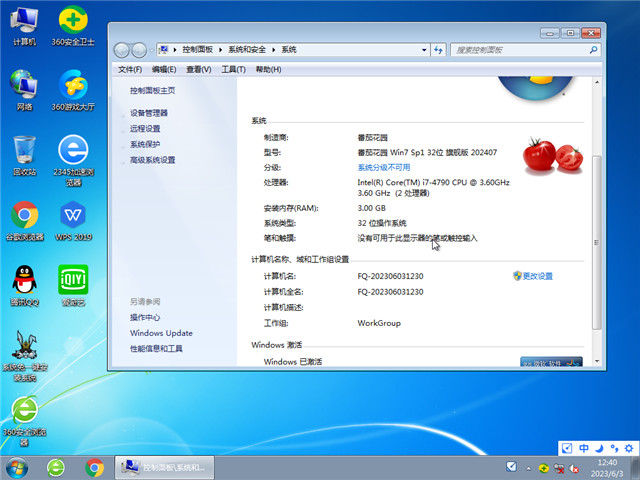Screen dimensions: 640x480
Task: Launch 腾讯QQ penguin icon
Action: click(24, 286)
